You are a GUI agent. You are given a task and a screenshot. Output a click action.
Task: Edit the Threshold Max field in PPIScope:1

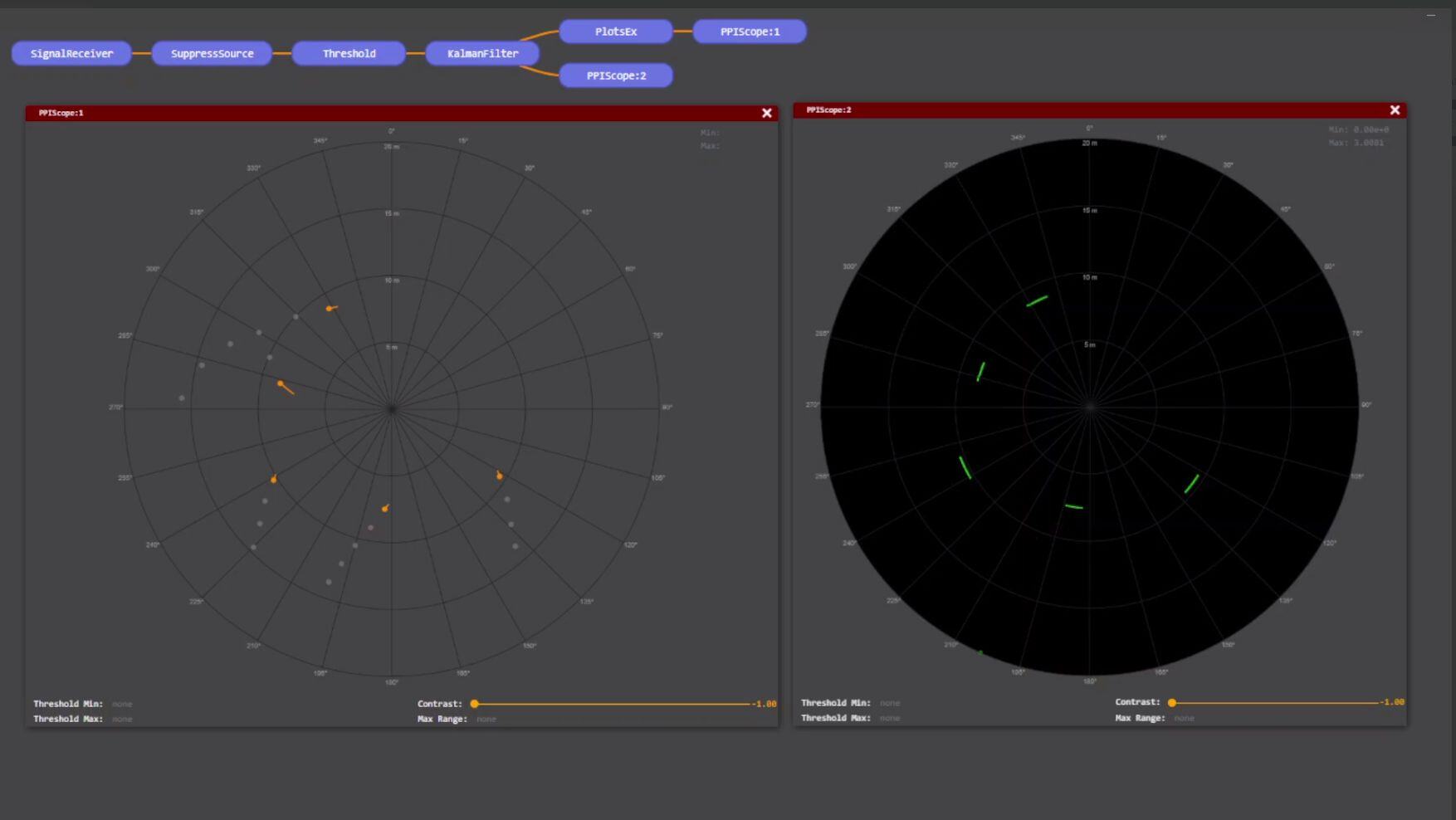pos(123,719)
